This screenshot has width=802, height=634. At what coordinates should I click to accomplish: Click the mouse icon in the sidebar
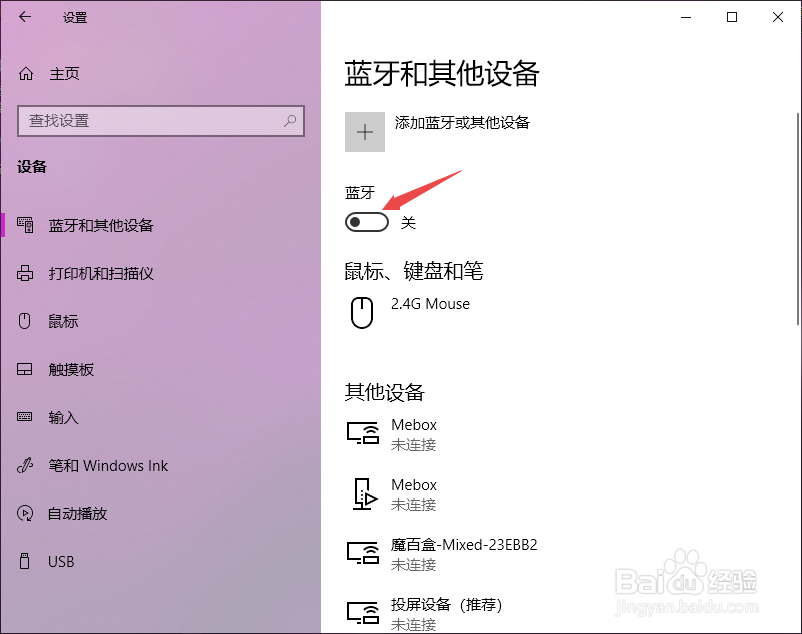coord(24,321)
